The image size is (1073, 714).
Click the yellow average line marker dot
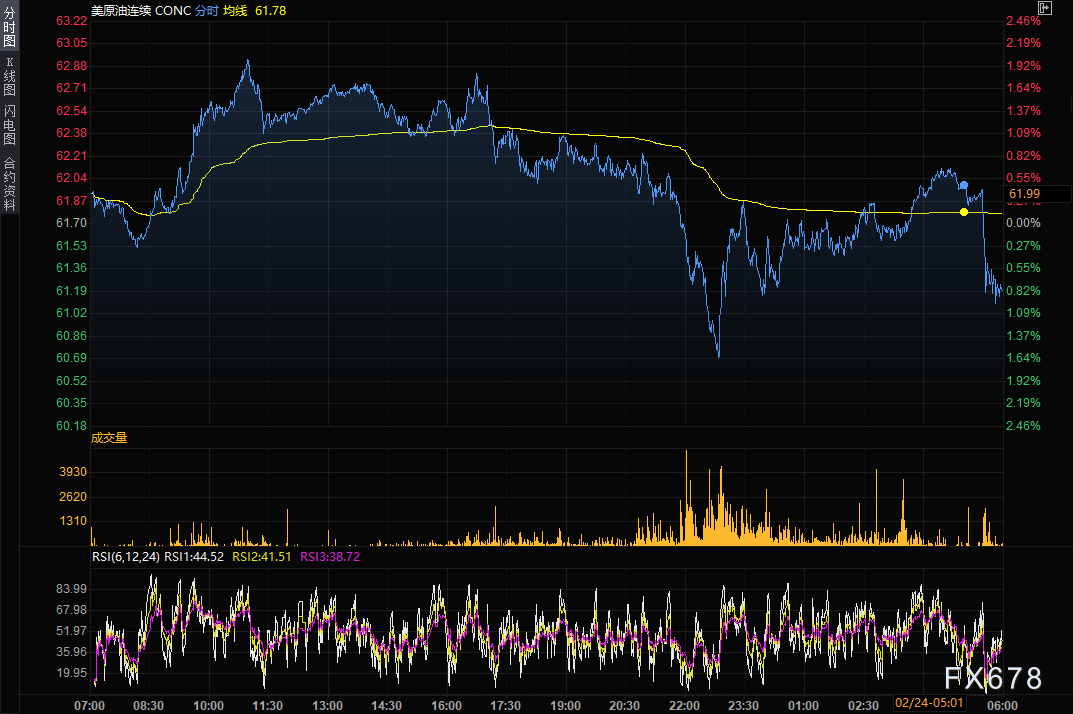coord(964,212)
